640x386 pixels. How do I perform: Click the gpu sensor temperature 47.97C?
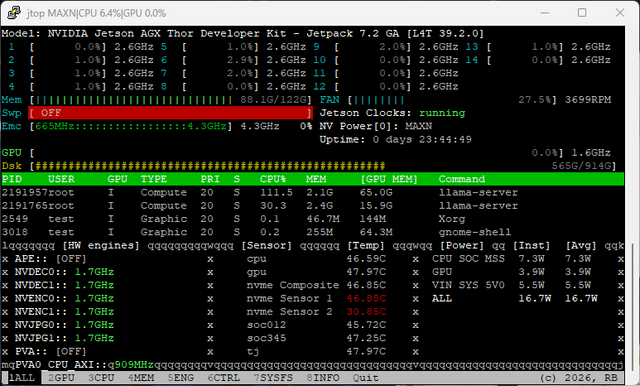[x=366, y=272]
